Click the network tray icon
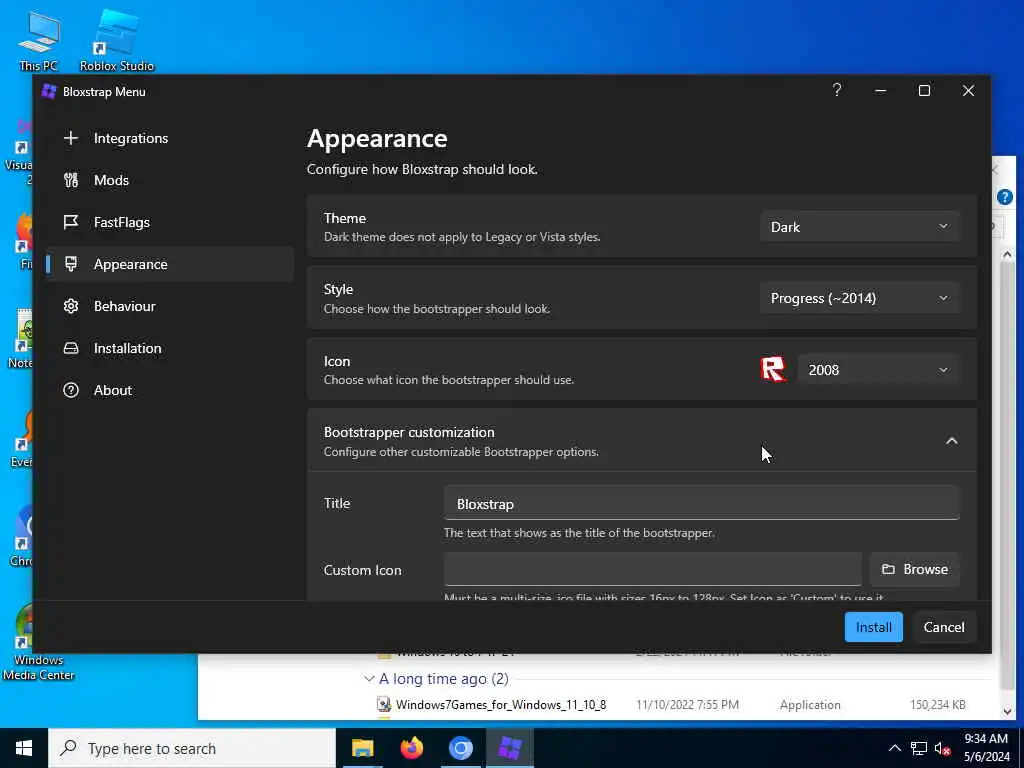The width and height of the screenshot is (1024, 768). coord(919,748)
